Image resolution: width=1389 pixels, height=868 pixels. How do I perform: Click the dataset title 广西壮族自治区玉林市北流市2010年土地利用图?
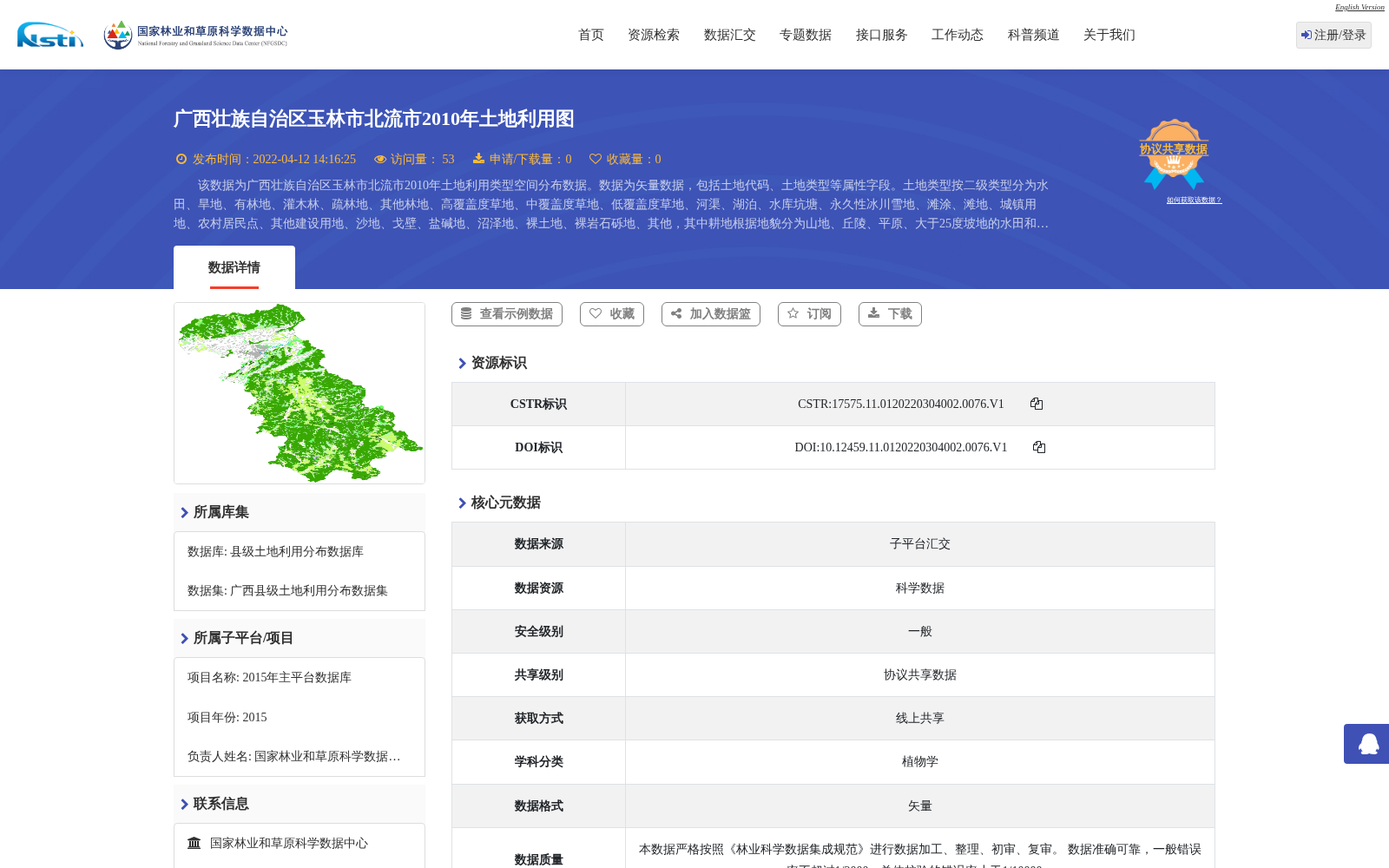[x=374, y=119]
